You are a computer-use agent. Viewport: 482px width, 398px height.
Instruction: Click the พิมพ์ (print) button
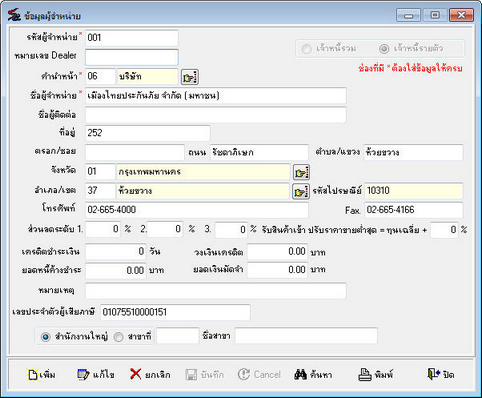click(x=376, y=375)
